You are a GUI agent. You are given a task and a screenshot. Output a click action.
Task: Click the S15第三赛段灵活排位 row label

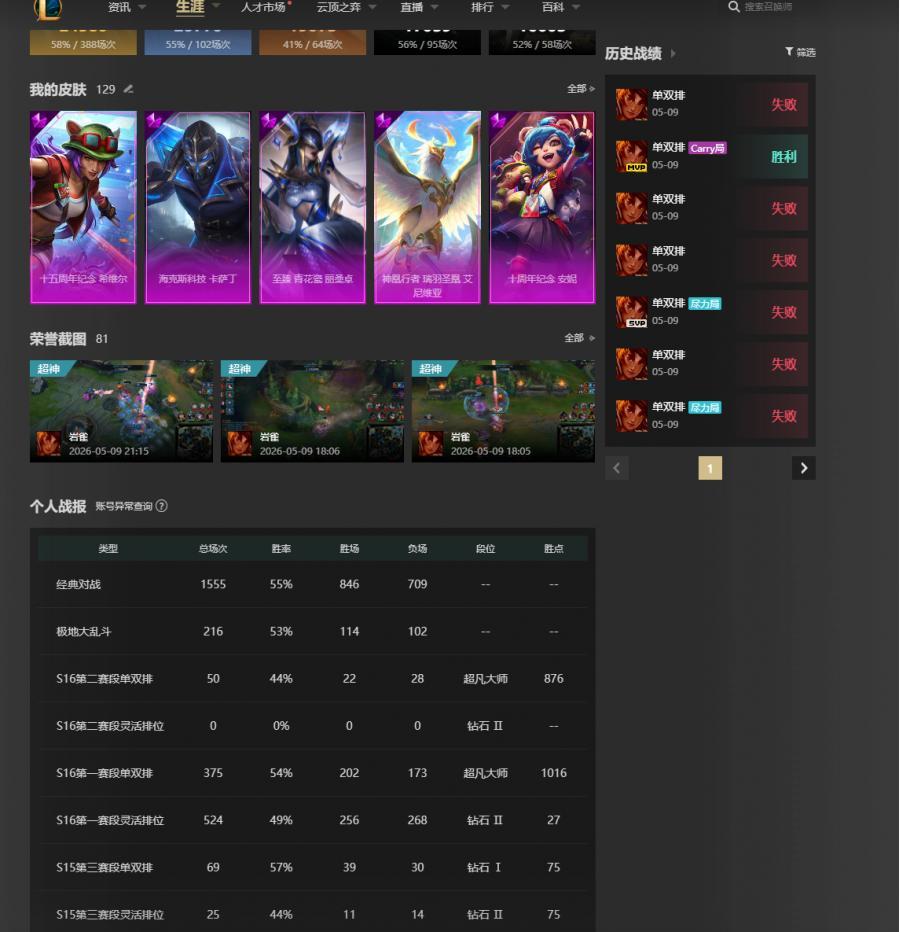110,914
